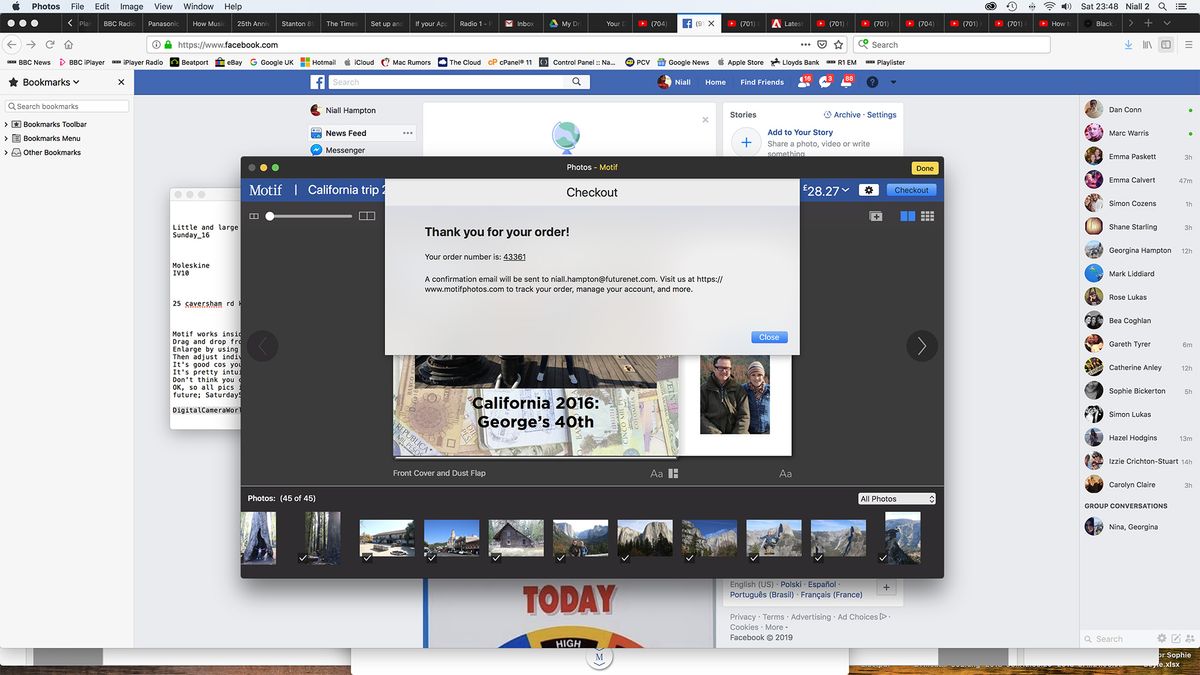The image size is (1200, 675).
Task: Click the Close button in Checkout dialog
Action: [x=769, y=337]
